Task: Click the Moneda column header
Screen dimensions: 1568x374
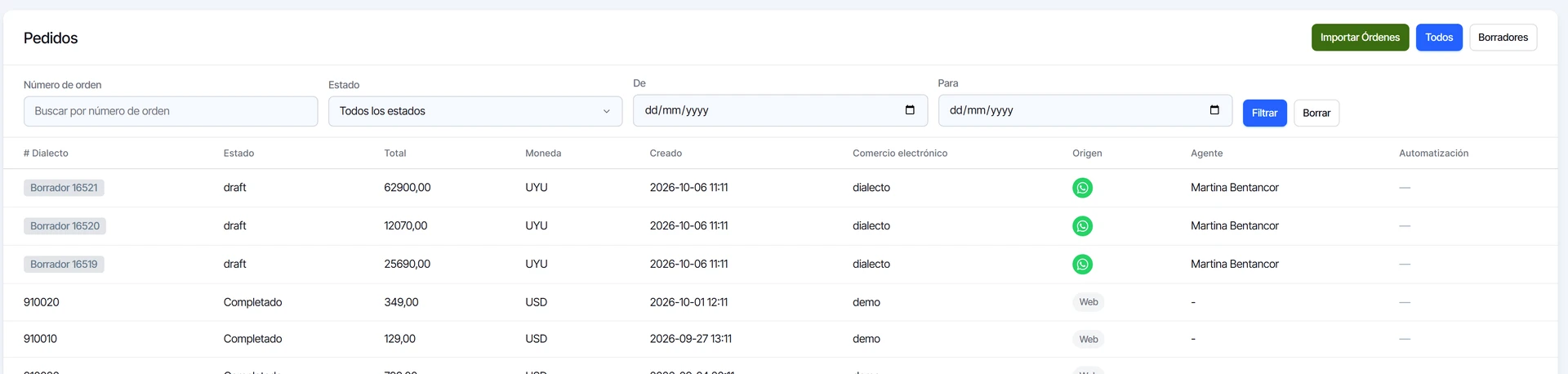Action: (543, 154)
